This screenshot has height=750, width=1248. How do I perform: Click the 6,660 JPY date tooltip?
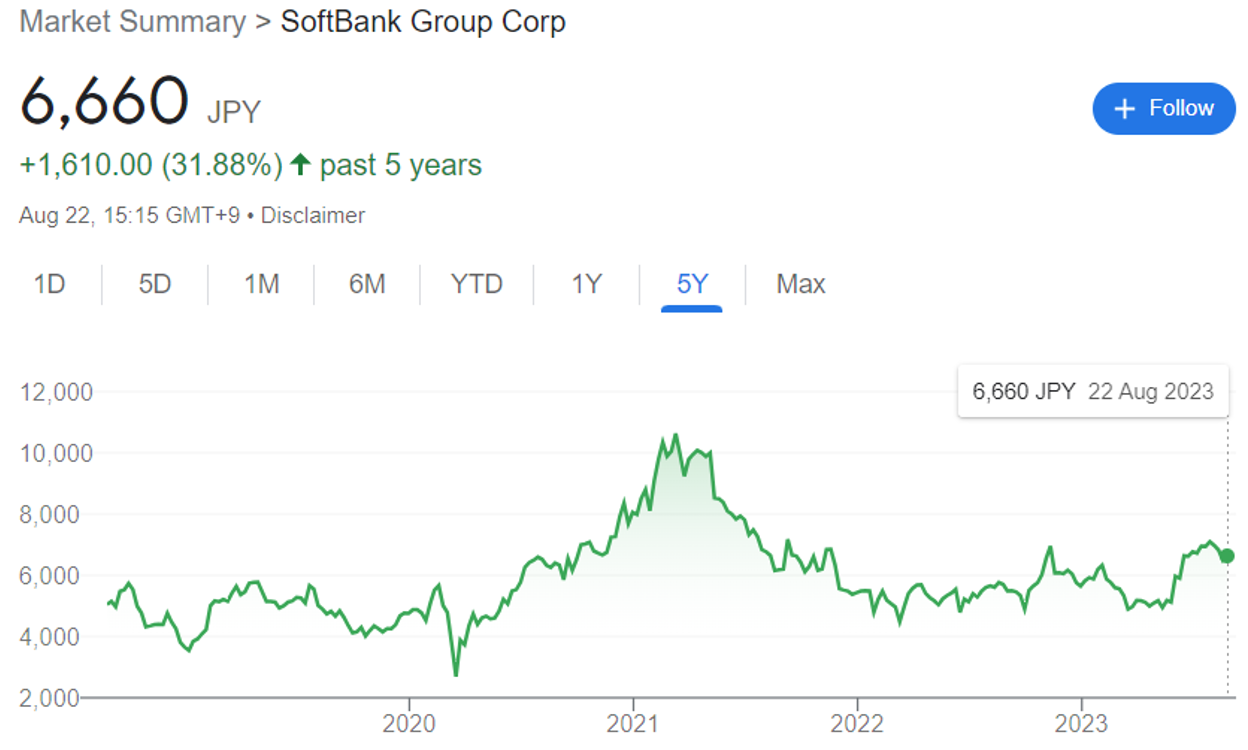1092,391
